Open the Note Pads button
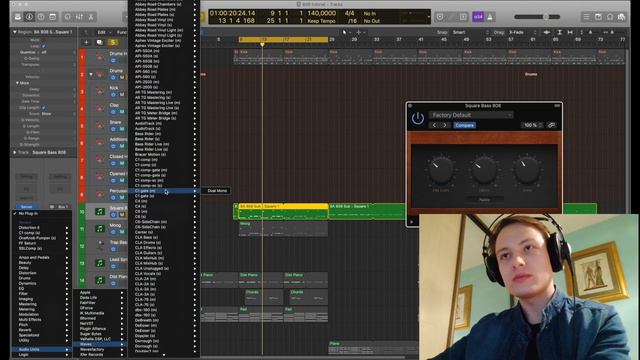 point(598,17)
